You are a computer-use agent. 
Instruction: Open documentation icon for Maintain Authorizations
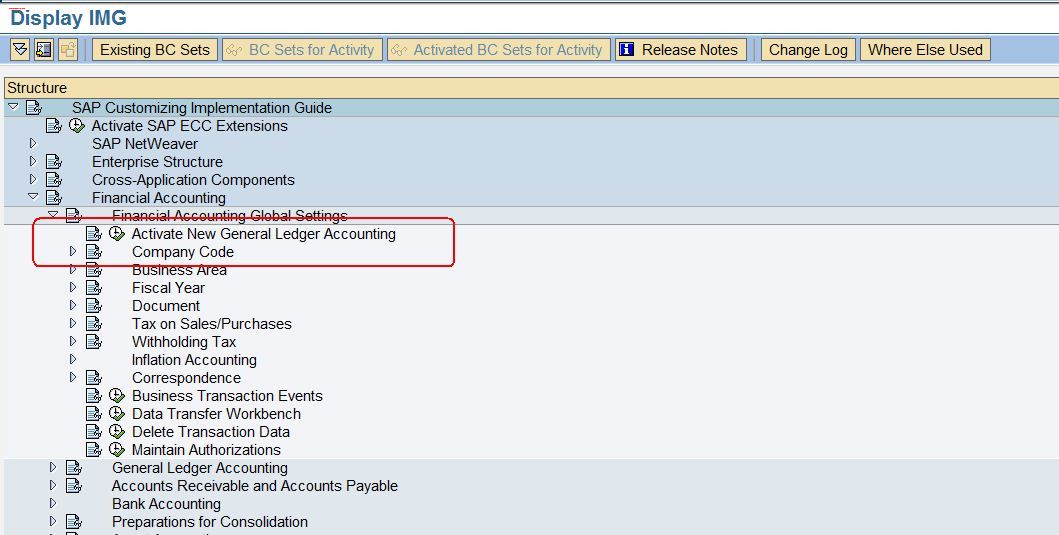coord(94,450)
